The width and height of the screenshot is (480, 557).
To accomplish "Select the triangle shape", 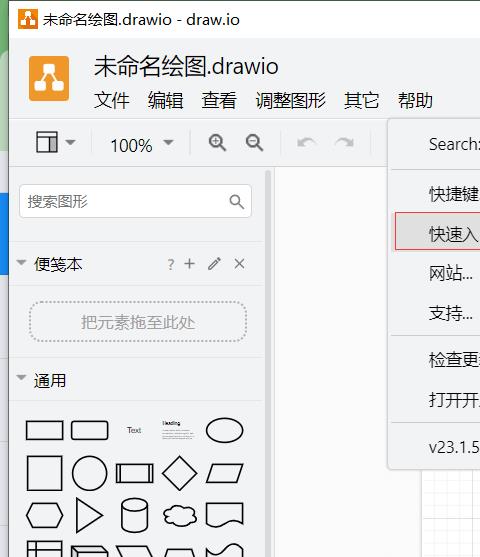I will point(90,515).
